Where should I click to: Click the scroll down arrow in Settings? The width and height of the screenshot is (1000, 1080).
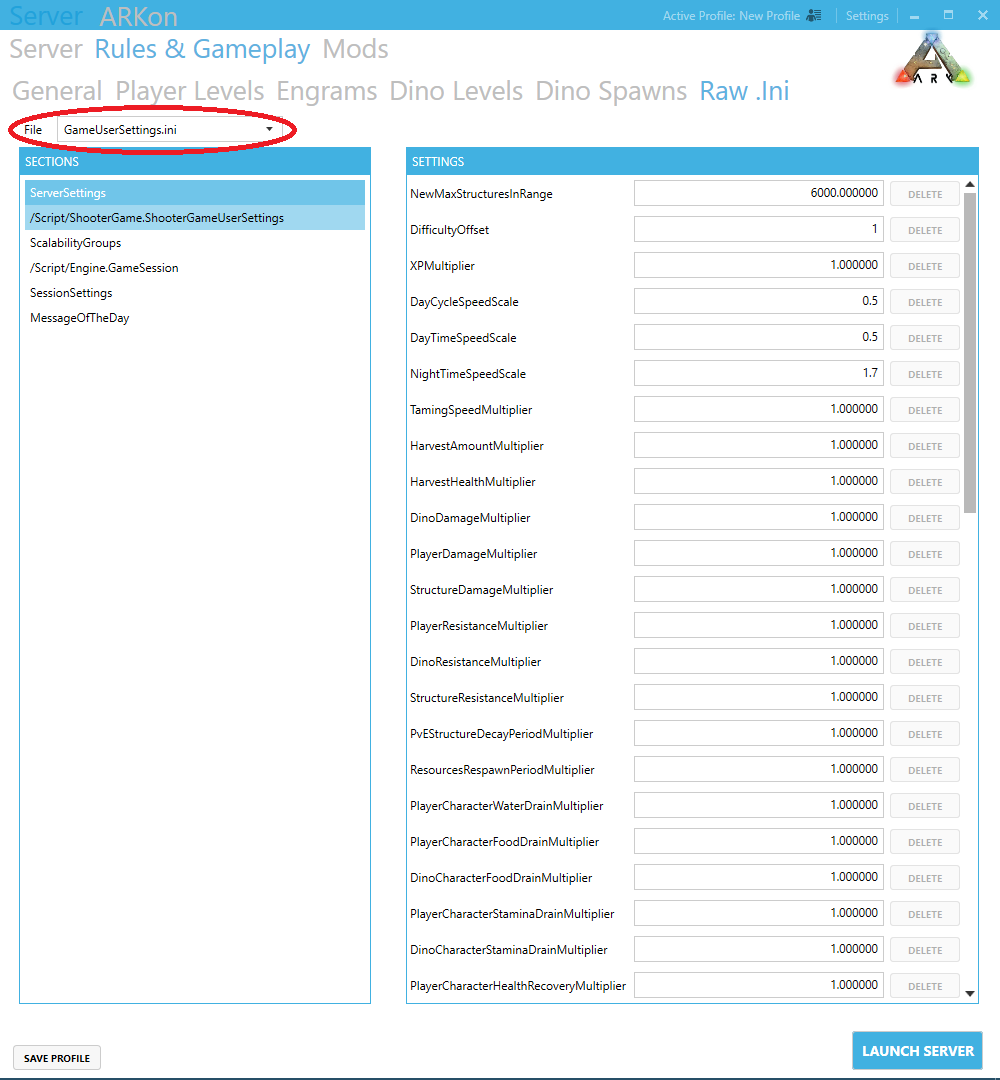click(969, 993)
